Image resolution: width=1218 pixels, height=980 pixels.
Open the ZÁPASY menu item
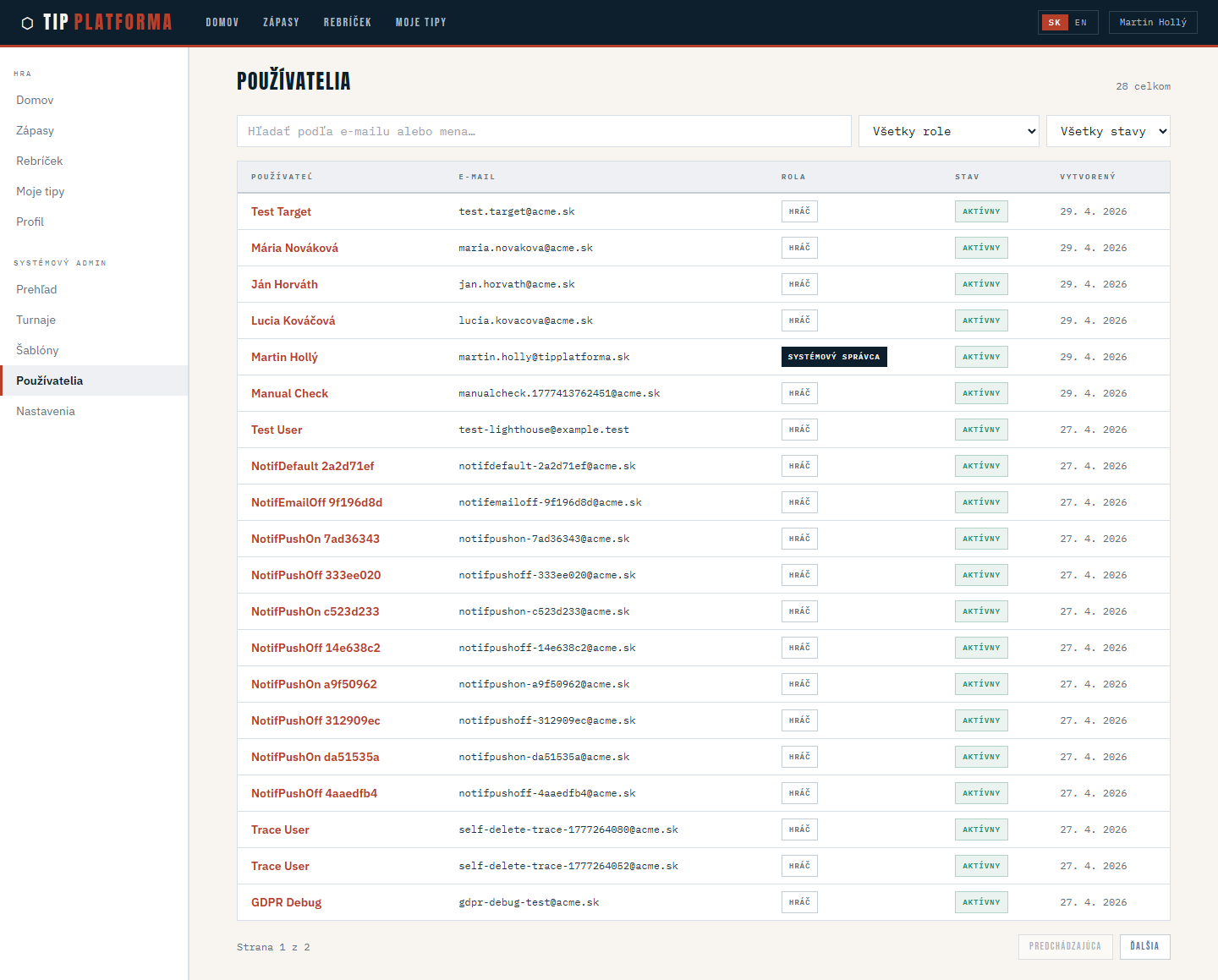pos(281,22)
